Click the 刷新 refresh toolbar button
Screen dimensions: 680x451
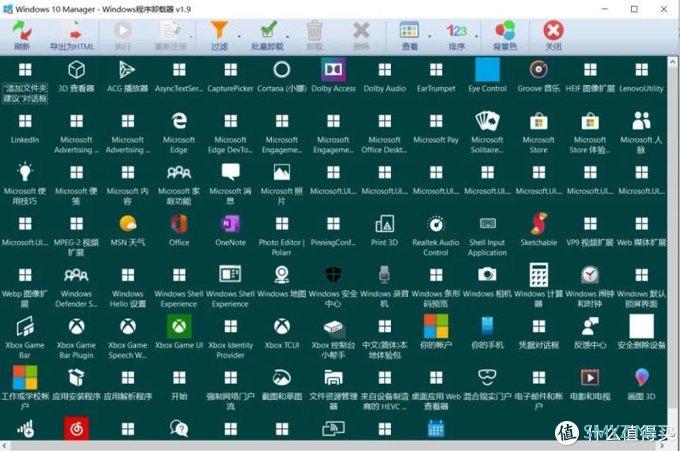tap(22, 35)
